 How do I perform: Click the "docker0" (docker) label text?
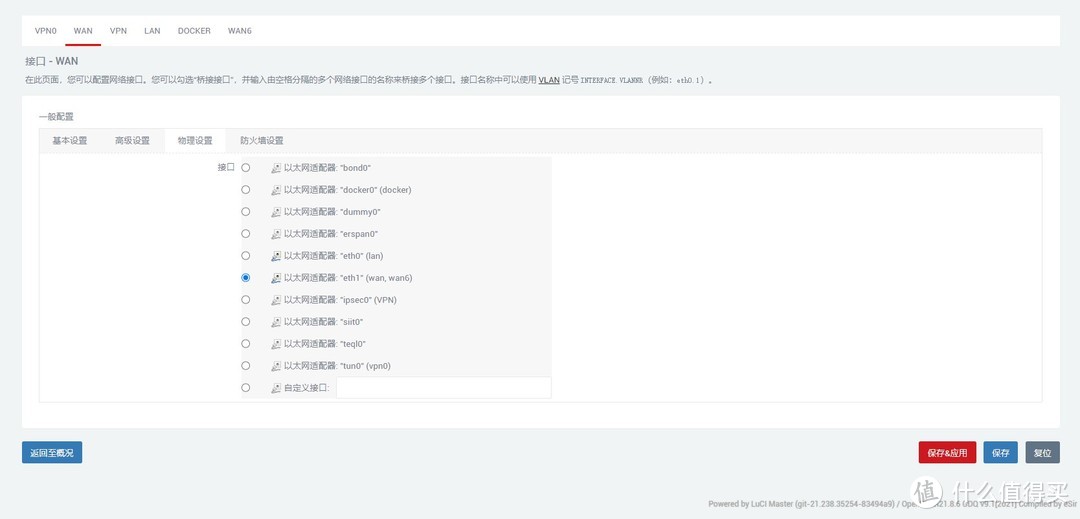[x=348, y=190]
